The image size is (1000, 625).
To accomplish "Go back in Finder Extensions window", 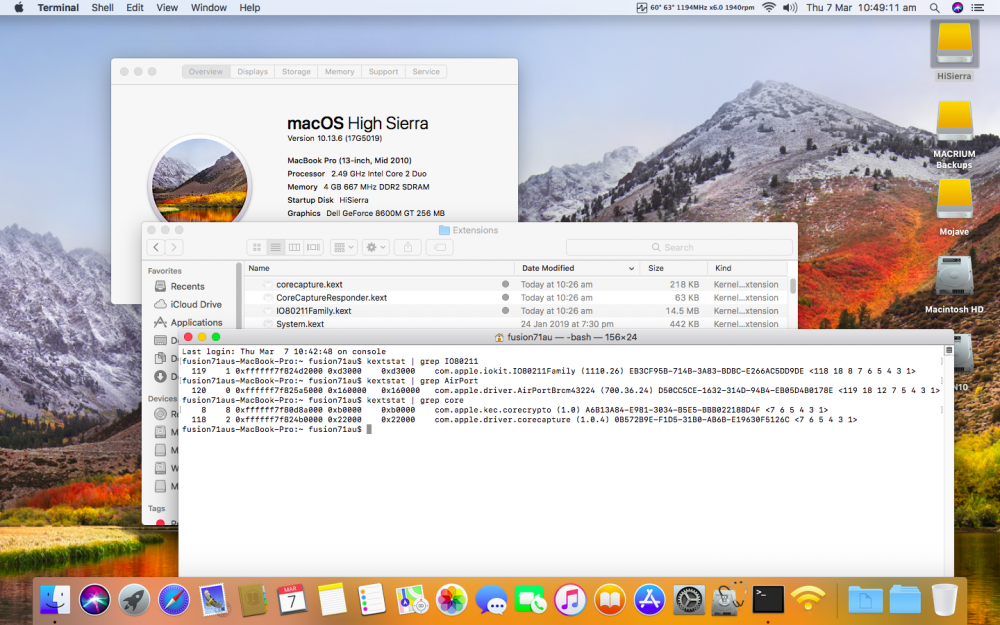I will tap(156, 247).
